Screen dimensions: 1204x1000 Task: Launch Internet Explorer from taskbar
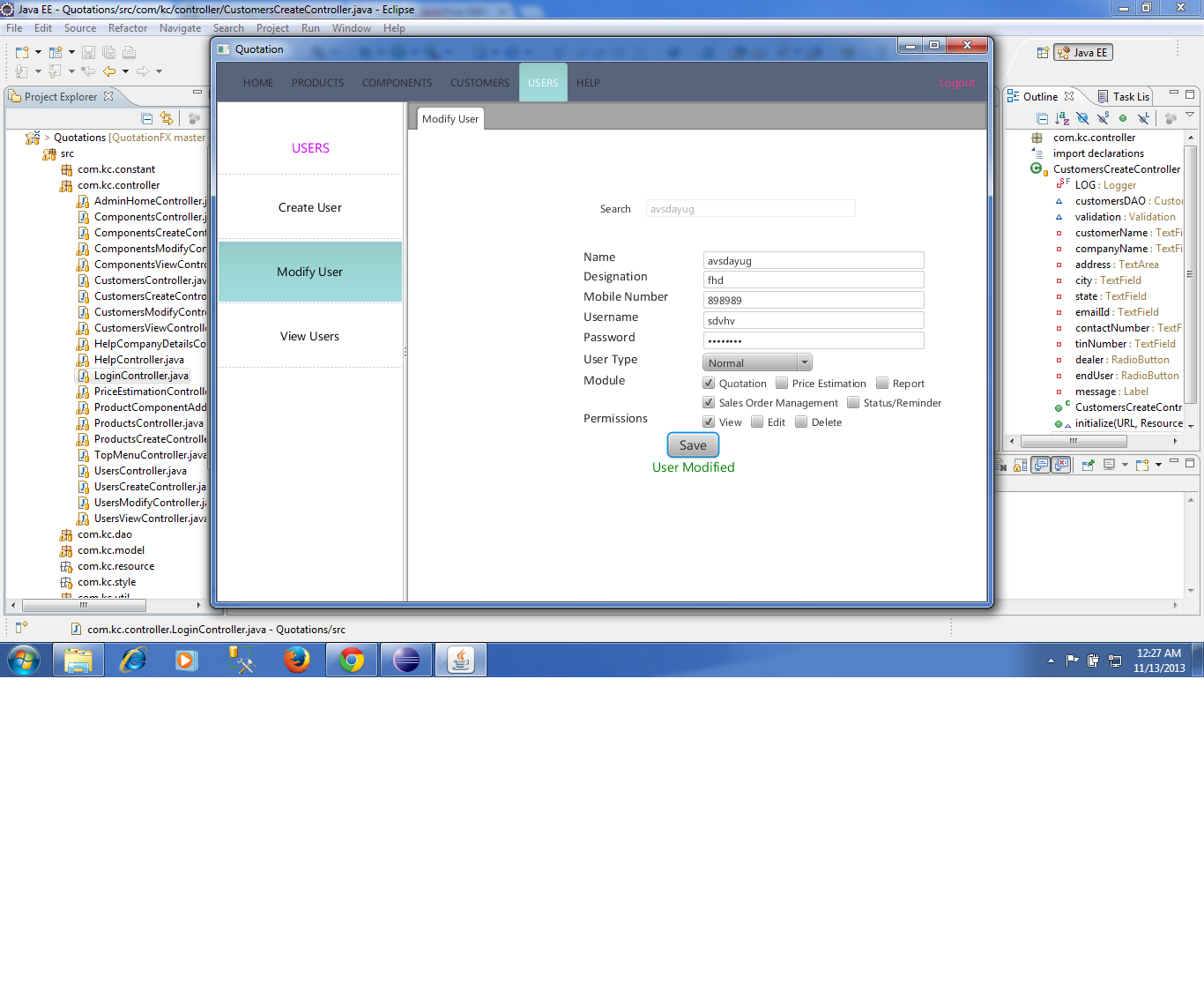tap(133, 660)
